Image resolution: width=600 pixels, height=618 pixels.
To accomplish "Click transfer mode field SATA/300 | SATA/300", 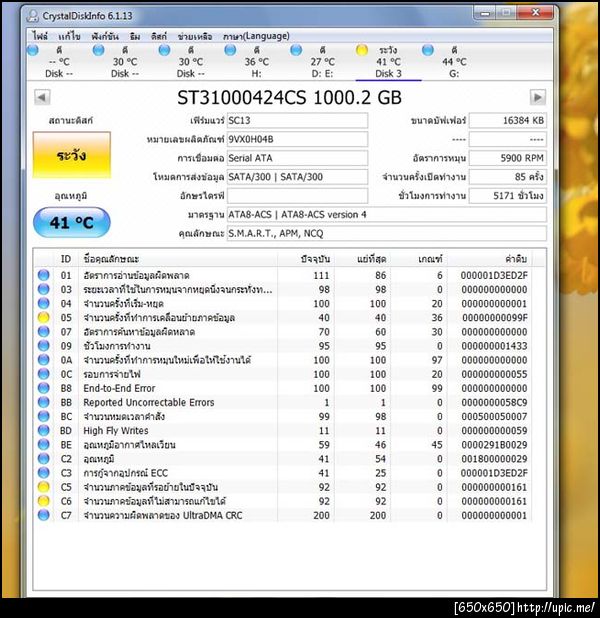I will point(297,177).
